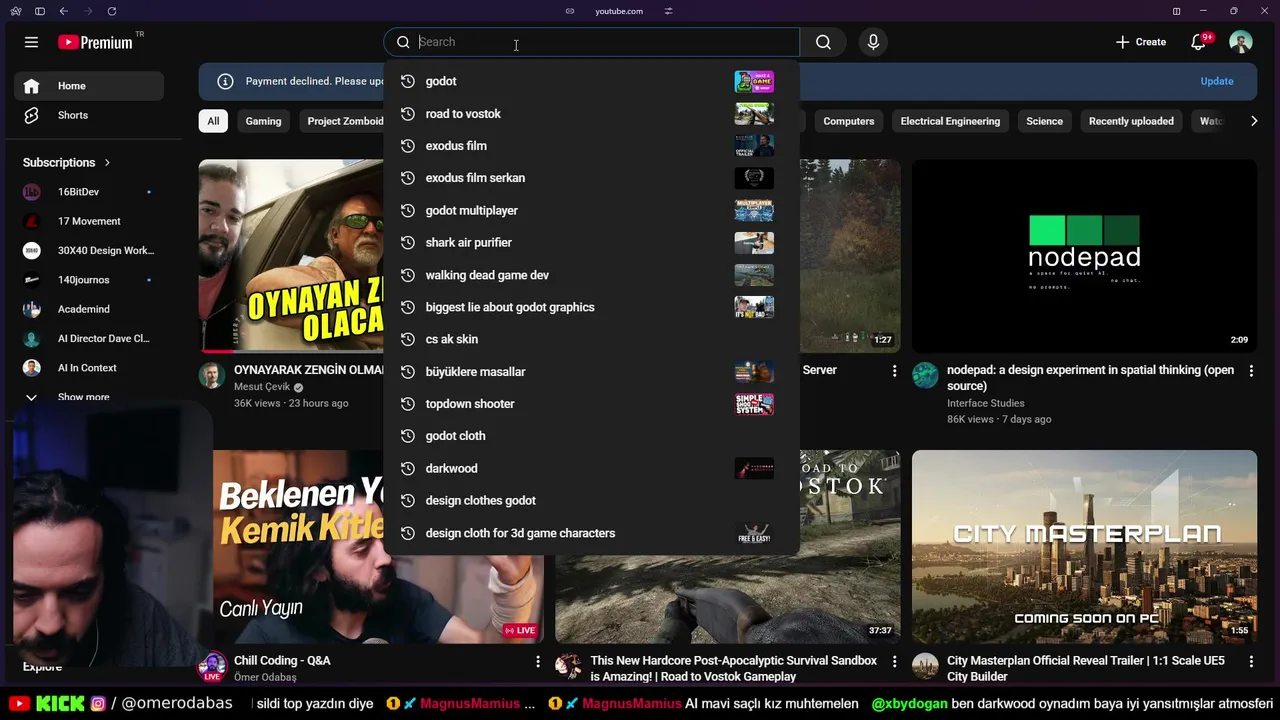
Task: Open the 17 Movement channel
Action: click(x=89, y=221)
